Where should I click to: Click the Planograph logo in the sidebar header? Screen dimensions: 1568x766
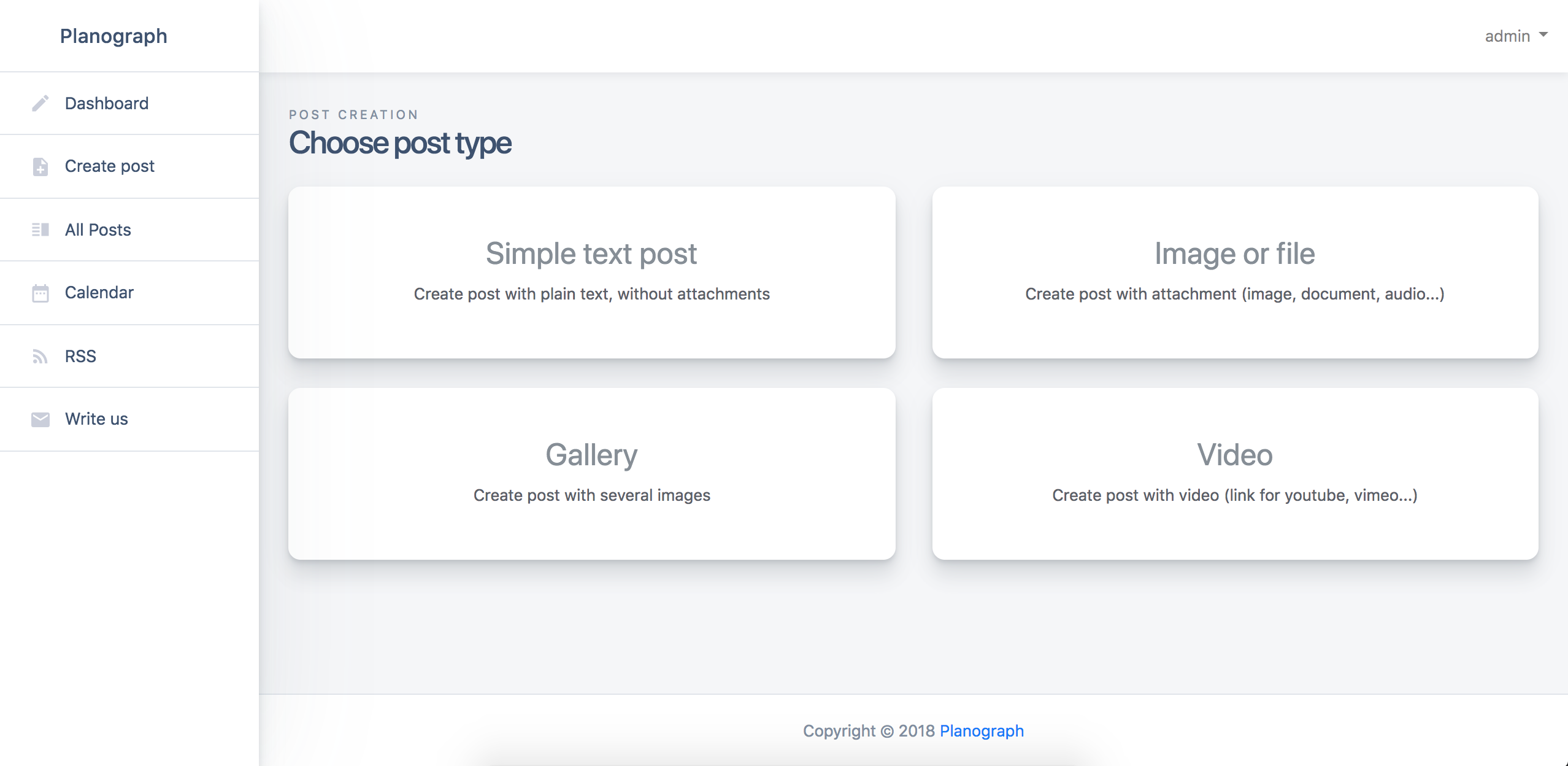113,36
